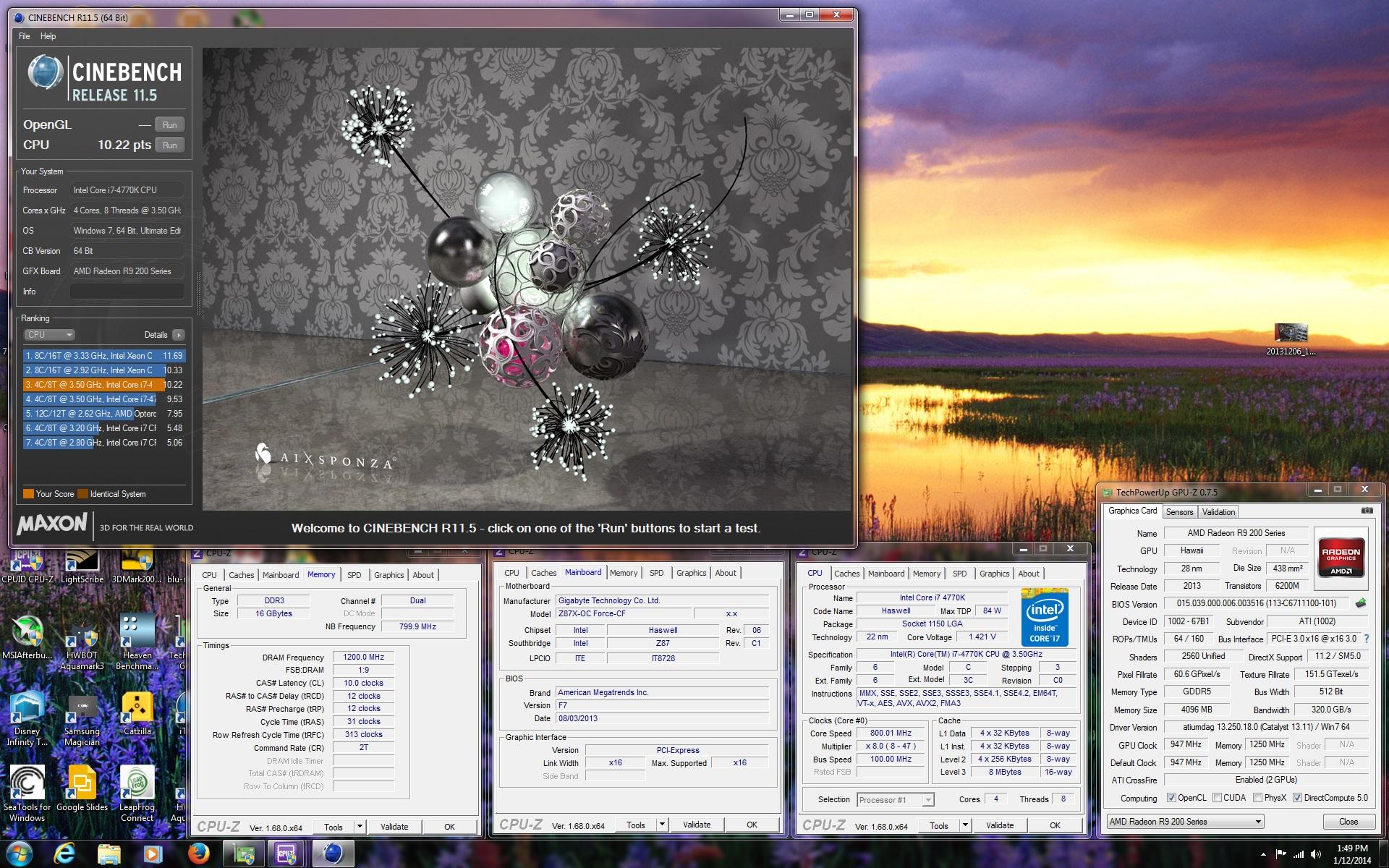
Task: Open the Catzilla desktop shortcut
Action: 137,712
